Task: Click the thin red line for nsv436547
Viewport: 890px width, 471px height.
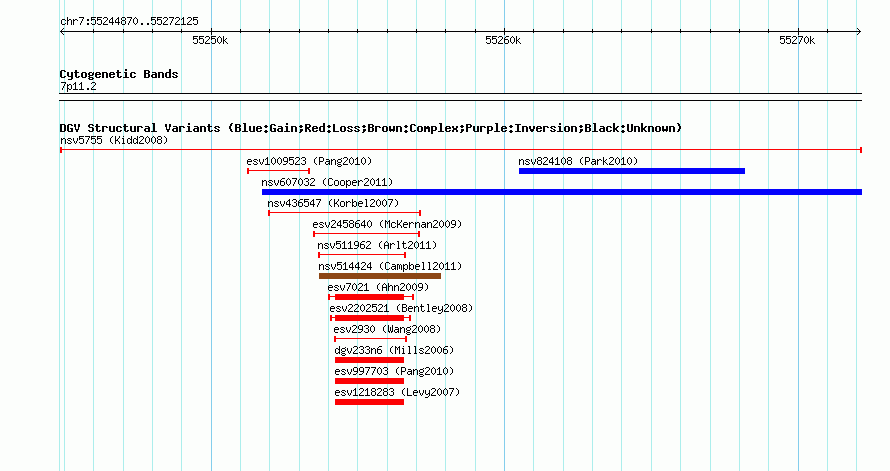Action: [x=345, y=213]
